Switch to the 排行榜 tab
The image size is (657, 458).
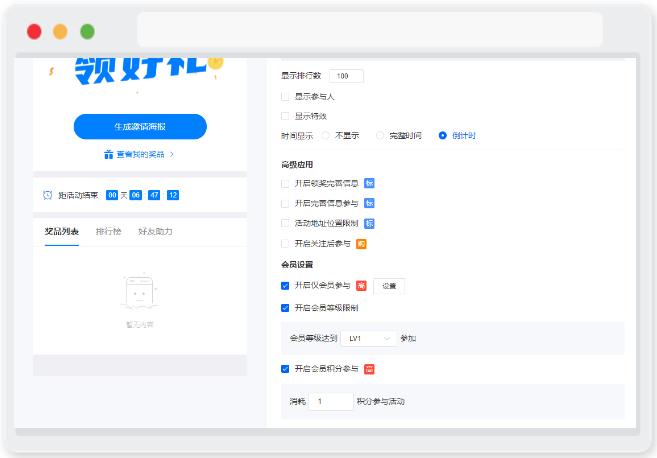(109, 231)
